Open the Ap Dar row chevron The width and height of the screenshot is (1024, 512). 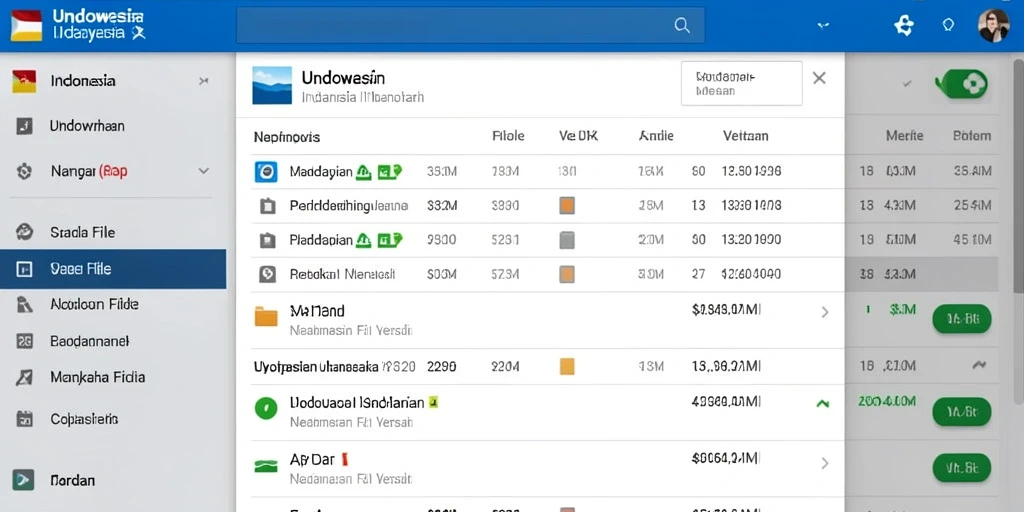click(x=825, y=464)
